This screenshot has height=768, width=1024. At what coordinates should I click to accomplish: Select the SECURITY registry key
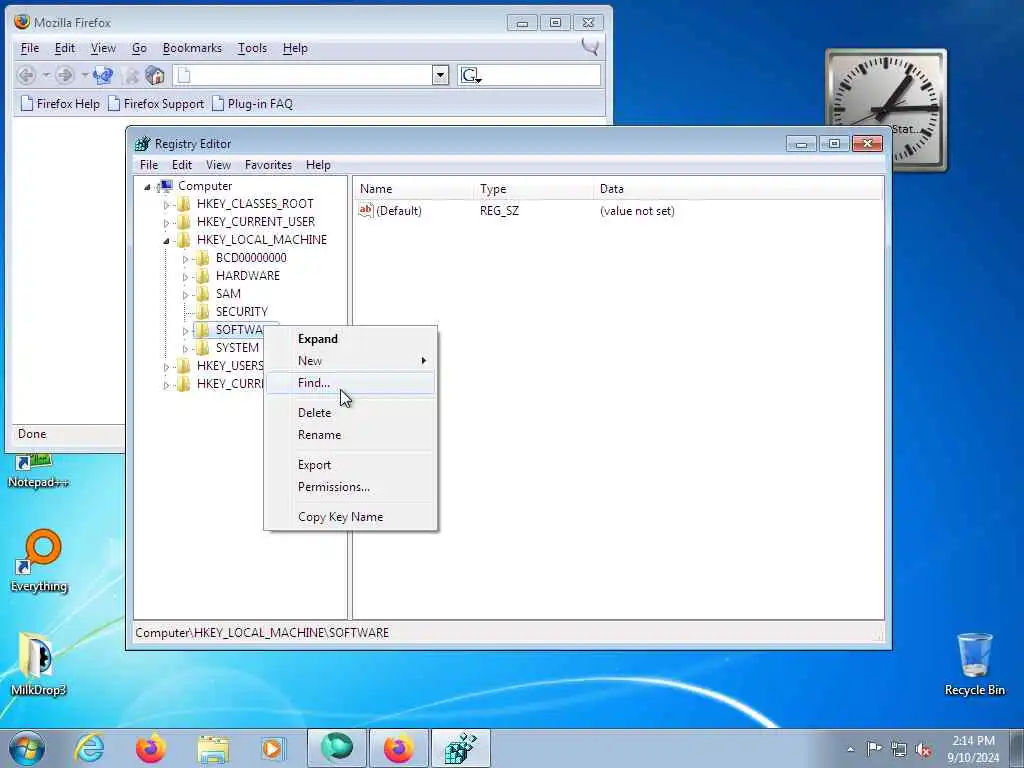[242, 312]
